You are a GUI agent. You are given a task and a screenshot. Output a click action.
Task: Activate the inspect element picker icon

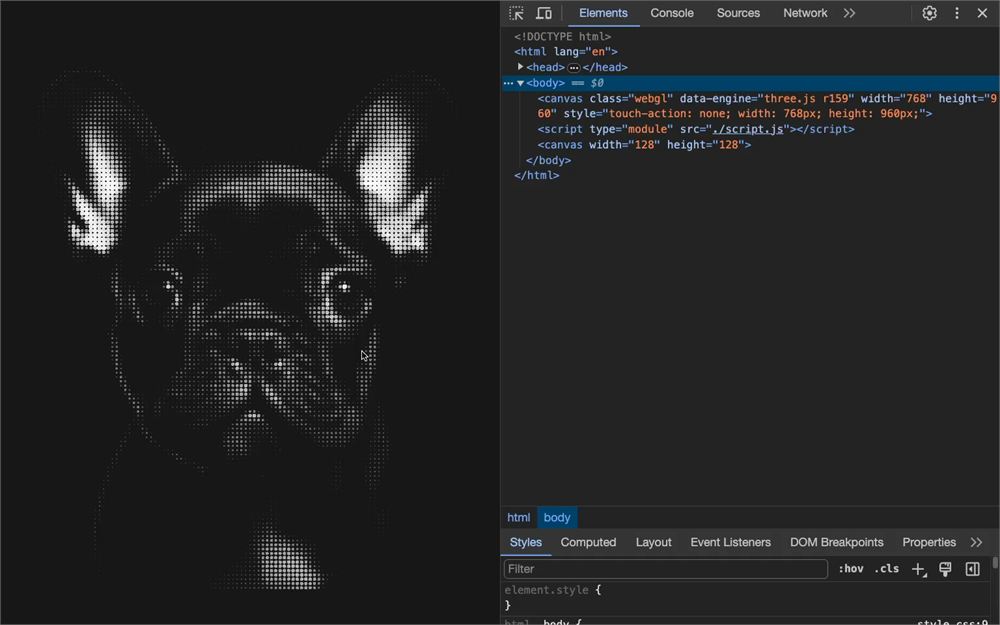[516, 13]
